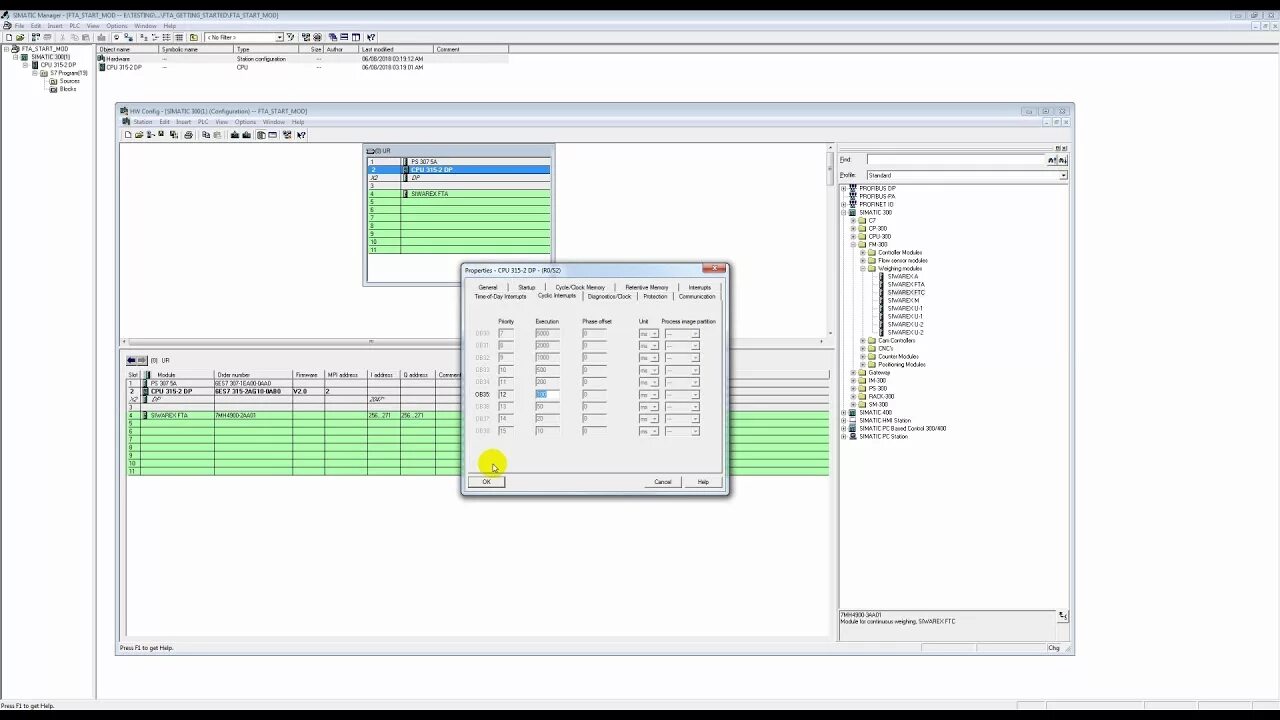This screenshot has height=720, width=1280.
Task: Click Download to Module icon in HW Config
Action: click(x=235, y=135)
